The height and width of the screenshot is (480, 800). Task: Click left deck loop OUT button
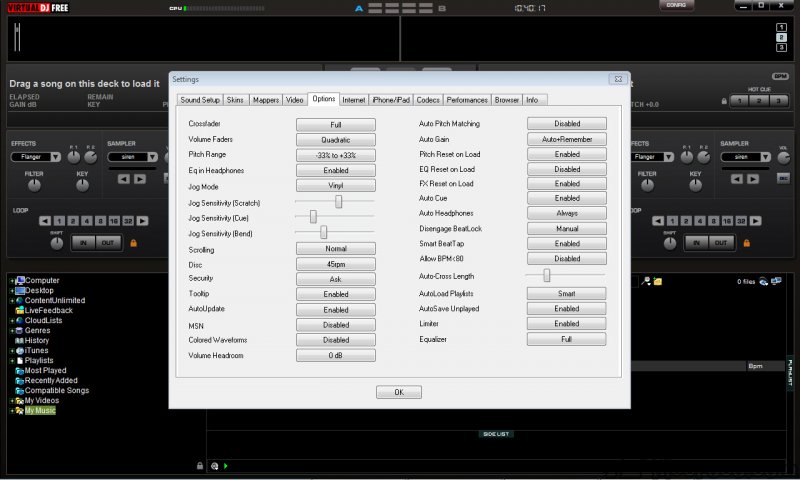click(108, 243)
